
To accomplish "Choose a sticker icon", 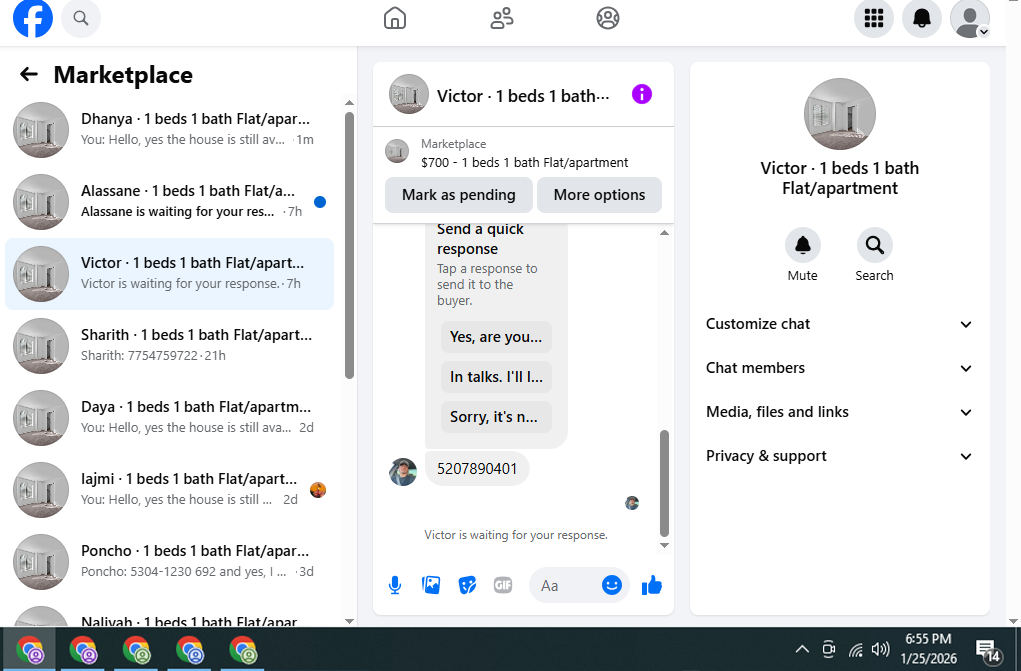I will click(x=467, y=585).
